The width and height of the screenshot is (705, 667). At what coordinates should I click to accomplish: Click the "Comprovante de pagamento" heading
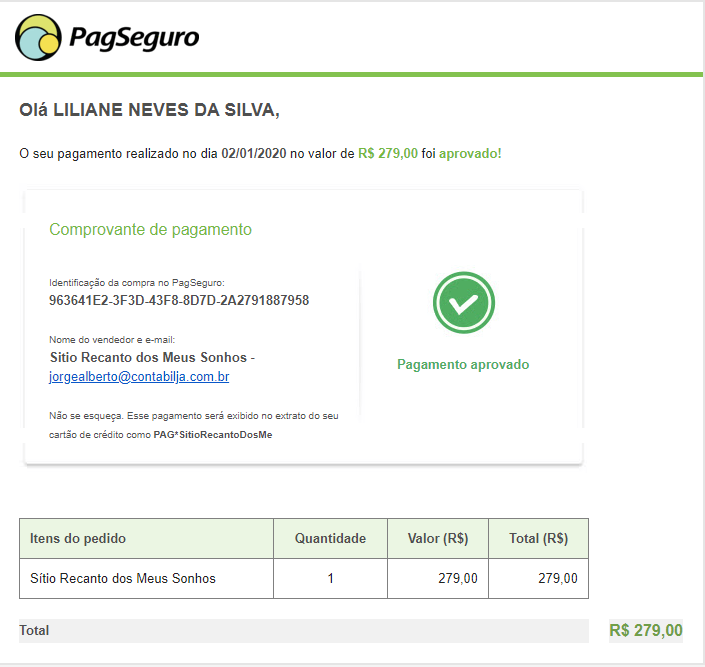[150, 229]
